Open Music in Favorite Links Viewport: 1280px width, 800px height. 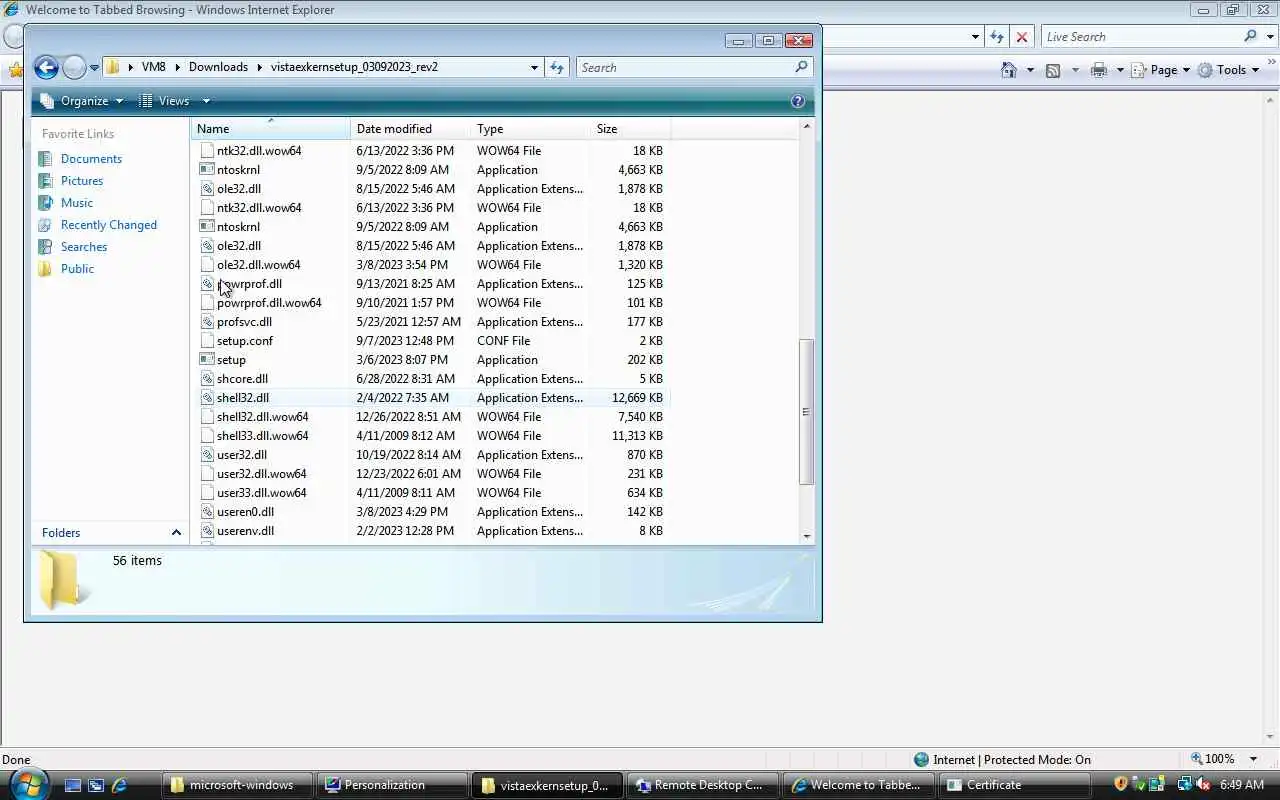tap(77, 203)
